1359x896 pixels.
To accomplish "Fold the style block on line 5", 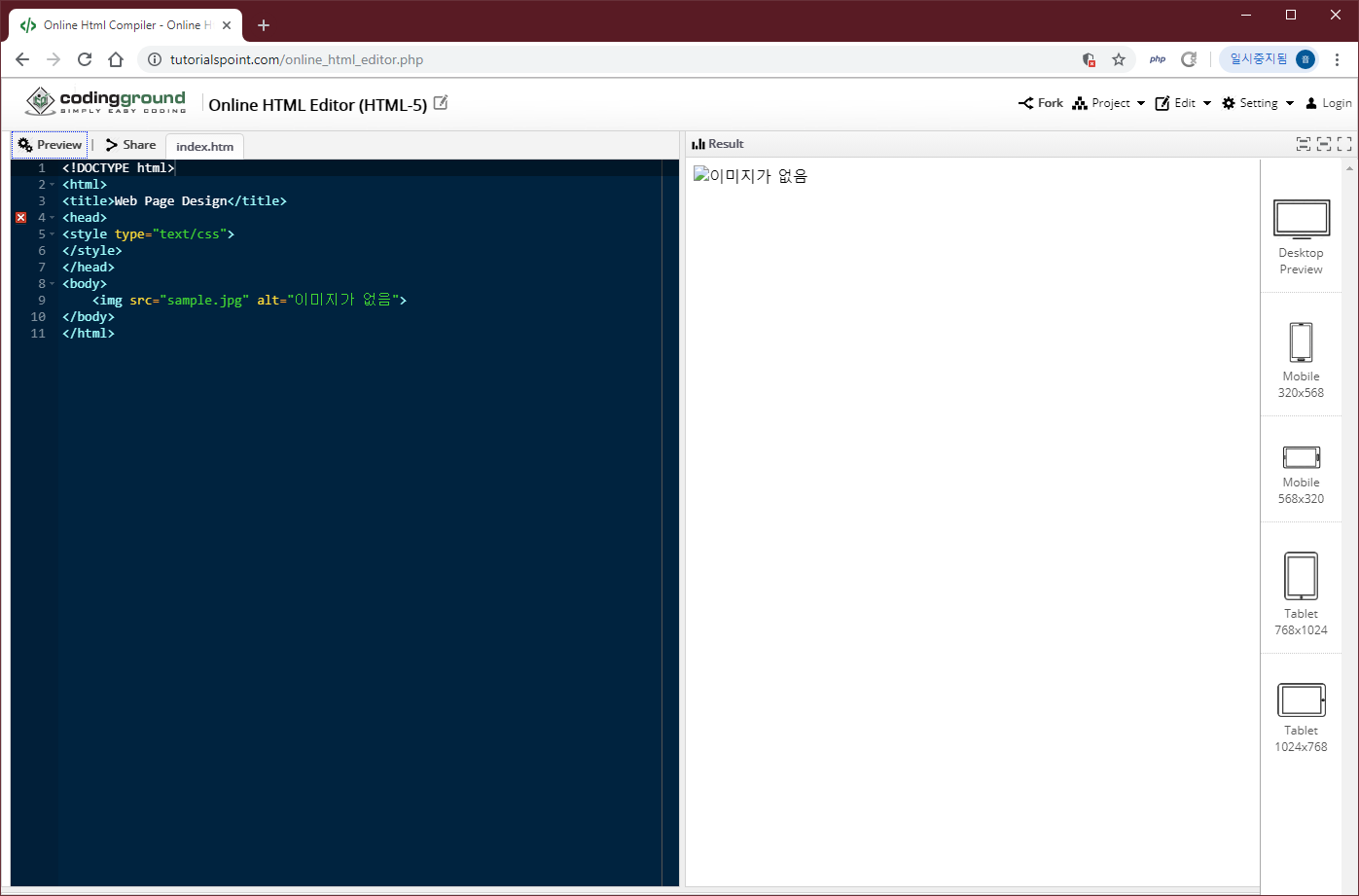I will point(52,234).
